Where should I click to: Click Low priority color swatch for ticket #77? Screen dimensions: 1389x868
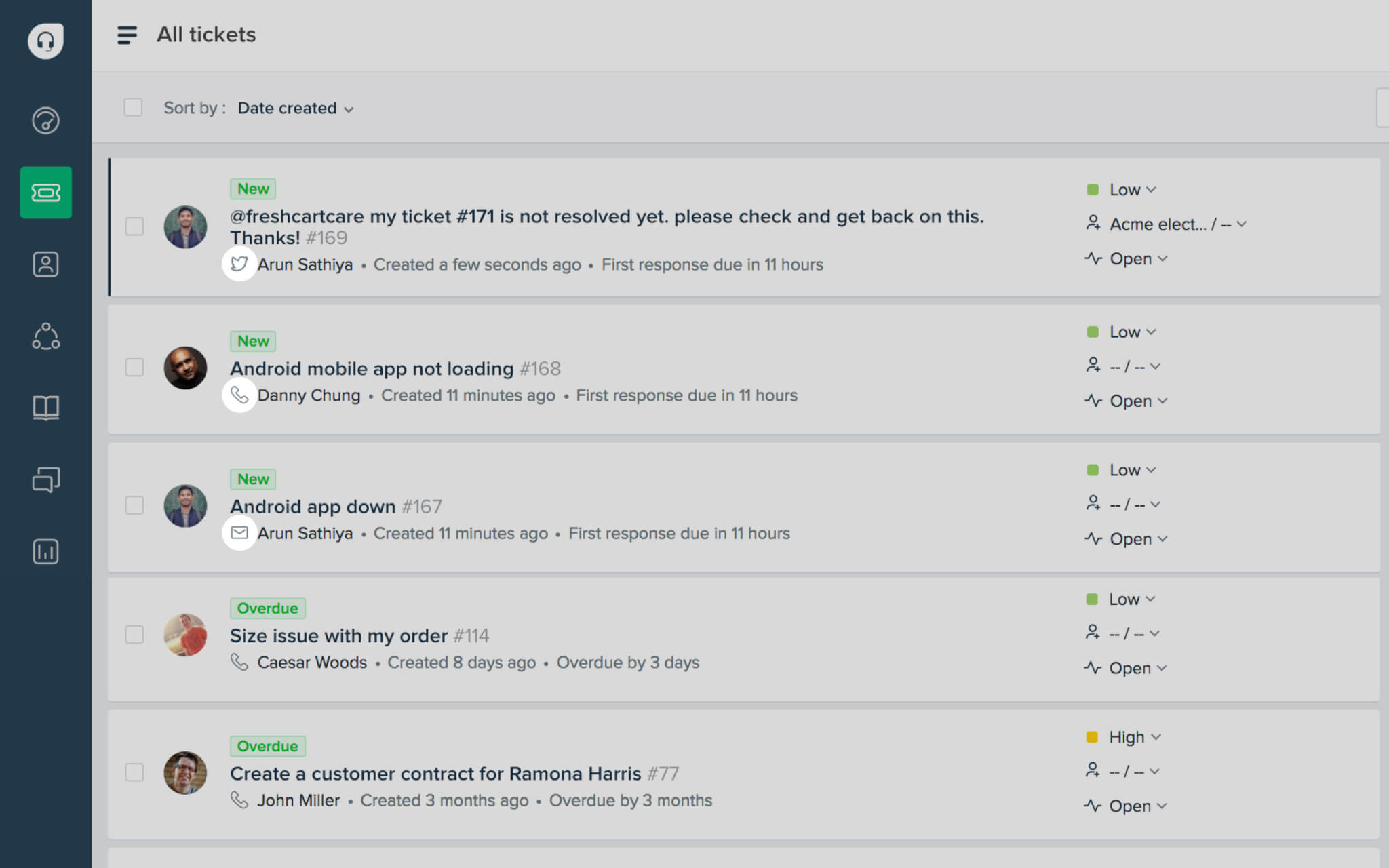coord(1093,737)
